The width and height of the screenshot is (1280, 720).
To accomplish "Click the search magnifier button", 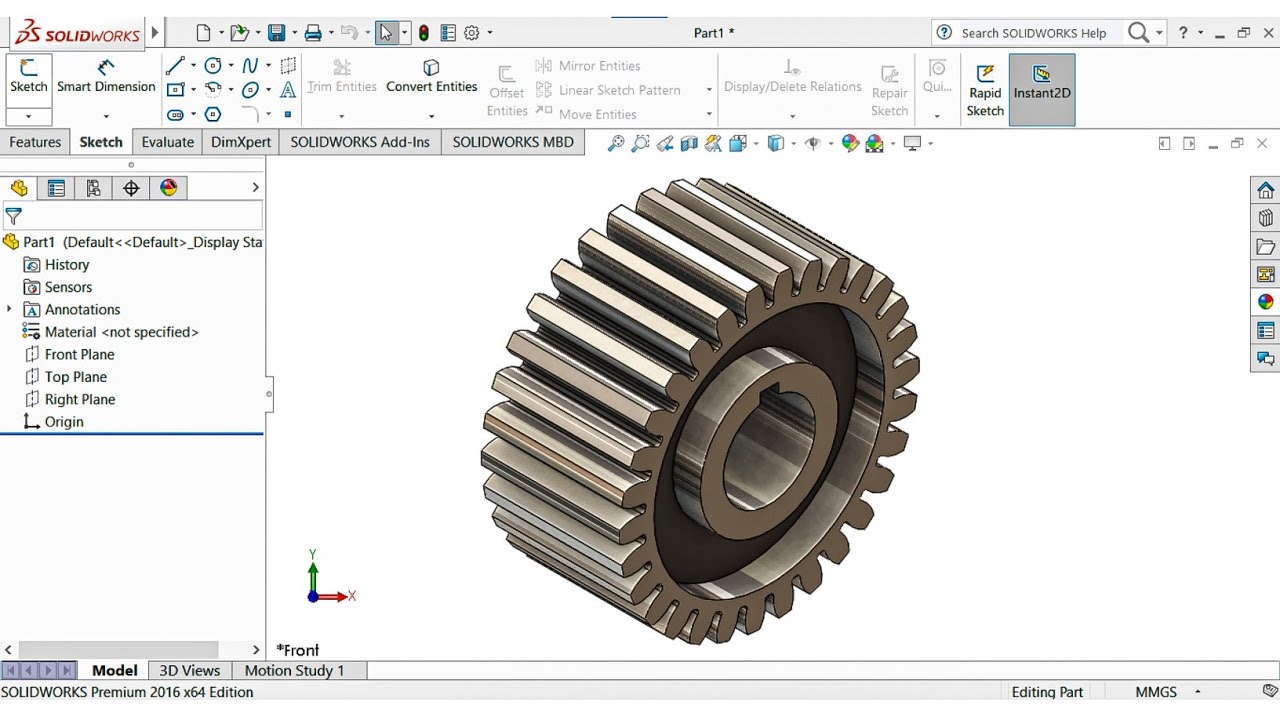I will tap(1138, 33).
